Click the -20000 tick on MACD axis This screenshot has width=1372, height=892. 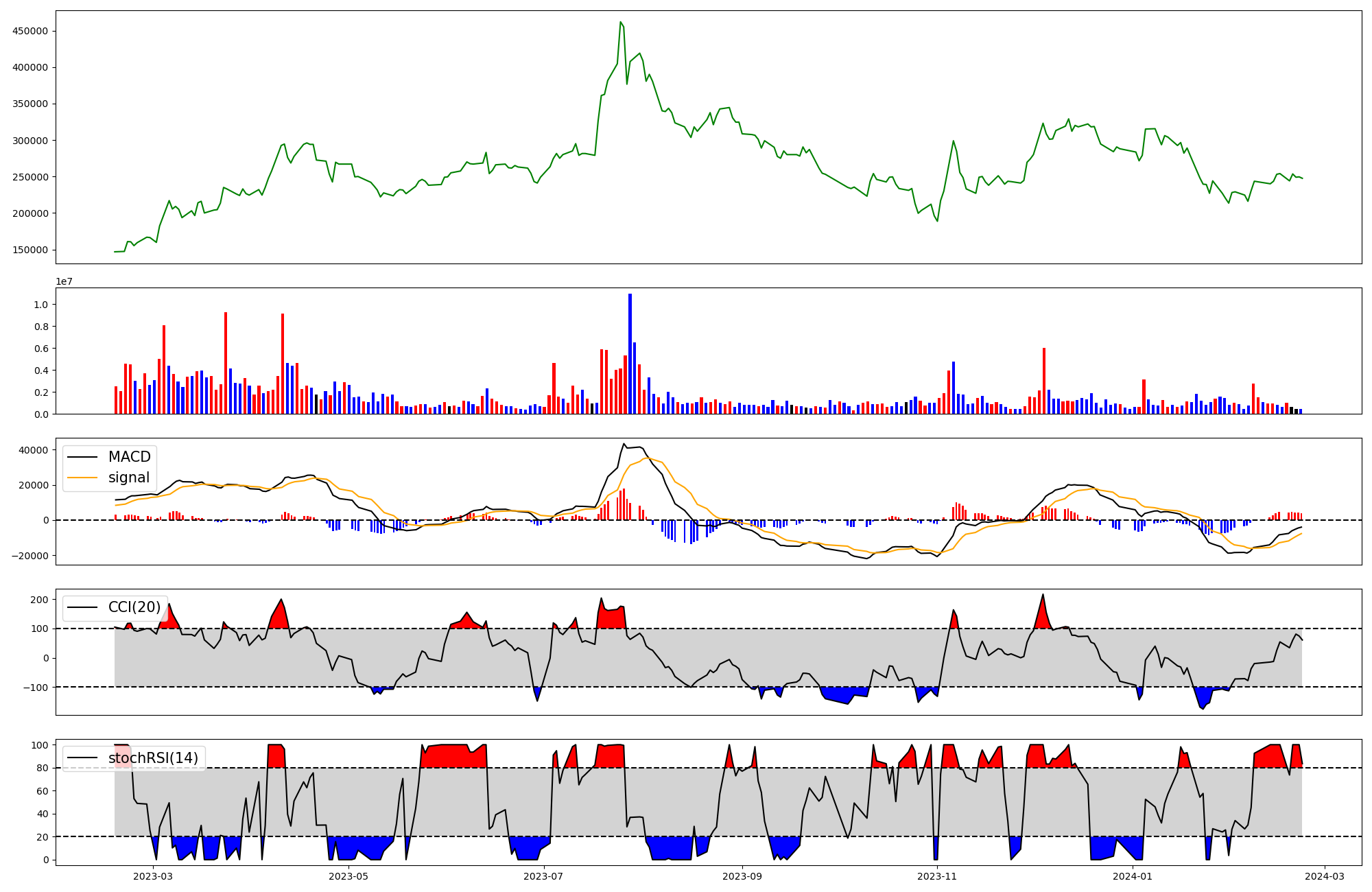pos(30,556)
